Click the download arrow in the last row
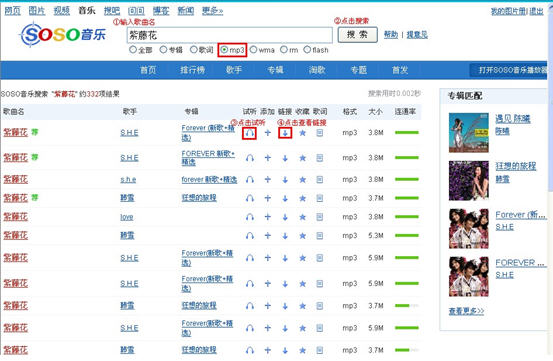553x361 pixels. click(x=285, y=350)
